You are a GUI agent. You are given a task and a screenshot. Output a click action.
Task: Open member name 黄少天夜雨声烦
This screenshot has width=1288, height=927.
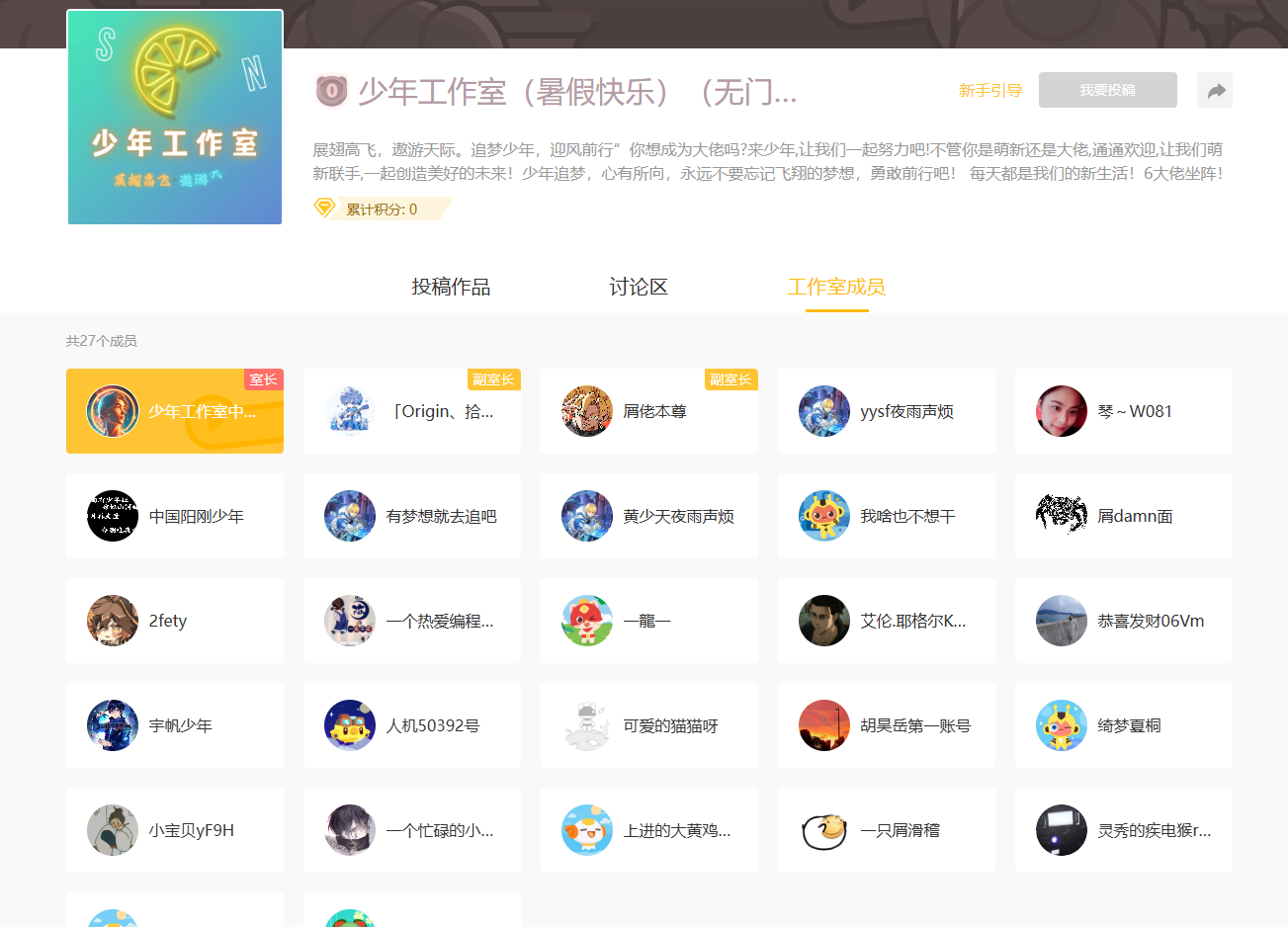click(679, 516)
